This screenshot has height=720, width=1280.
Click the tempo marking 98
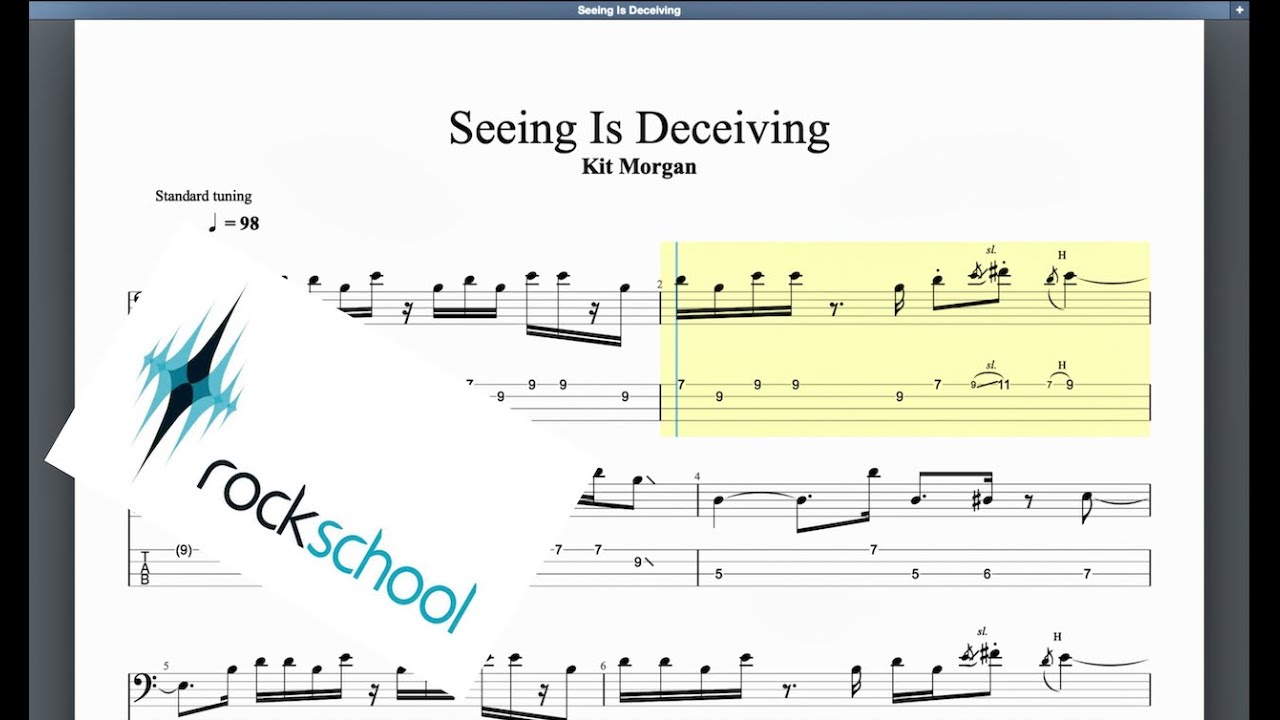(234, 223)
